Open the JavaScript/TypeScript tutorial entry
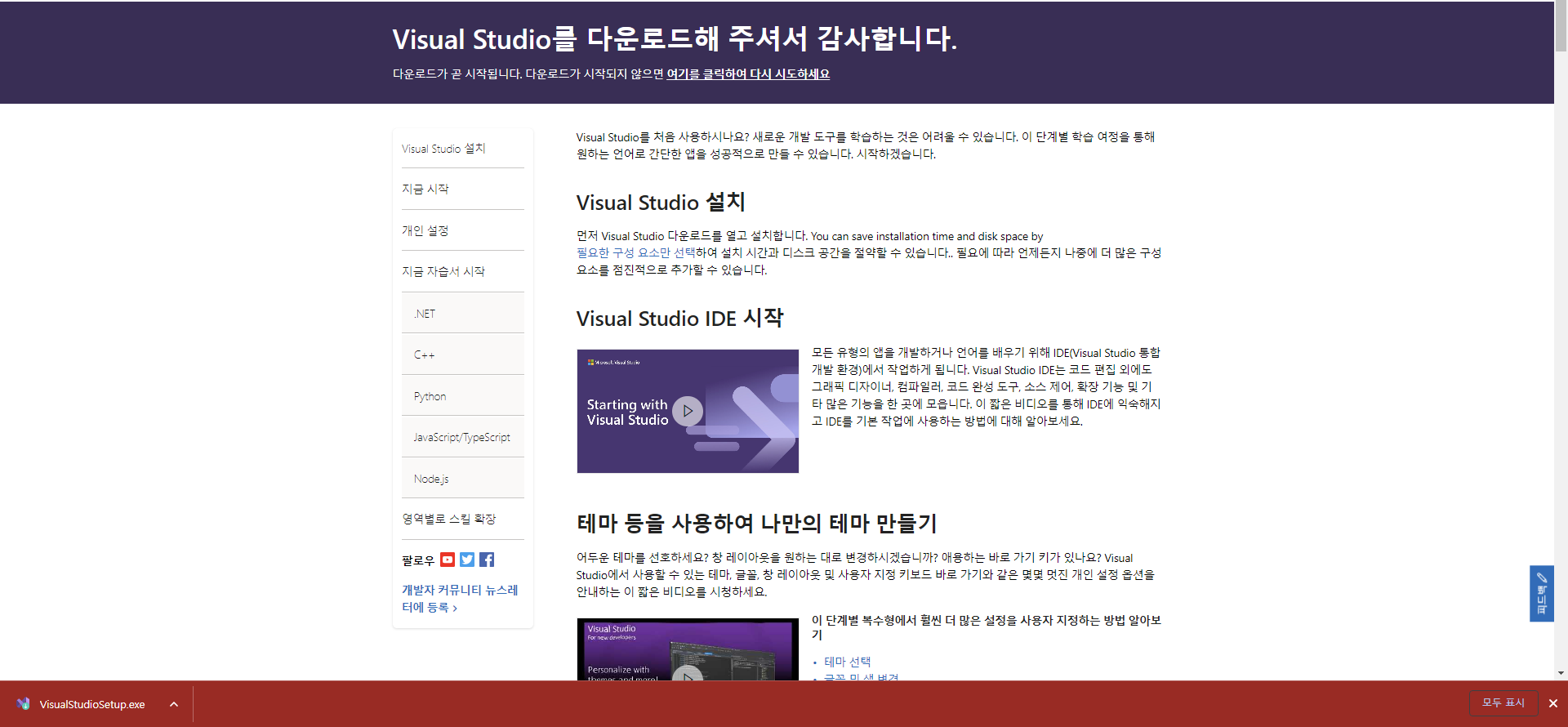This screenshot has height=727, width=1568. (x=462, y=437)
